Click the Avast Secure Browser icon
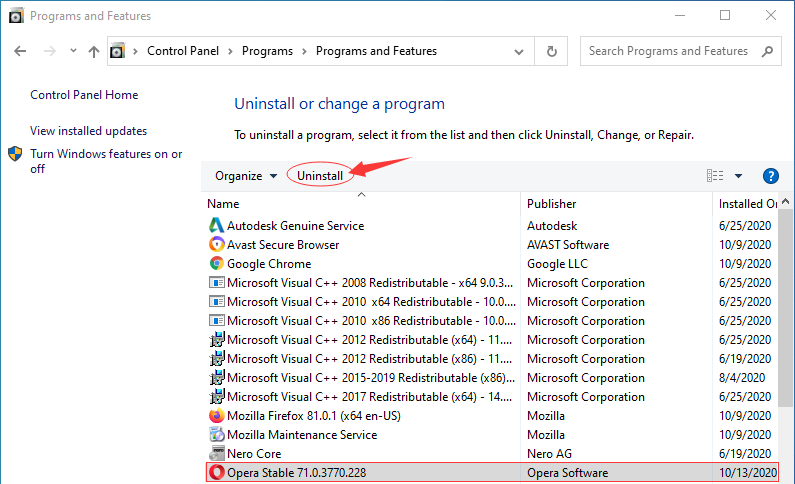 [216, 244]
